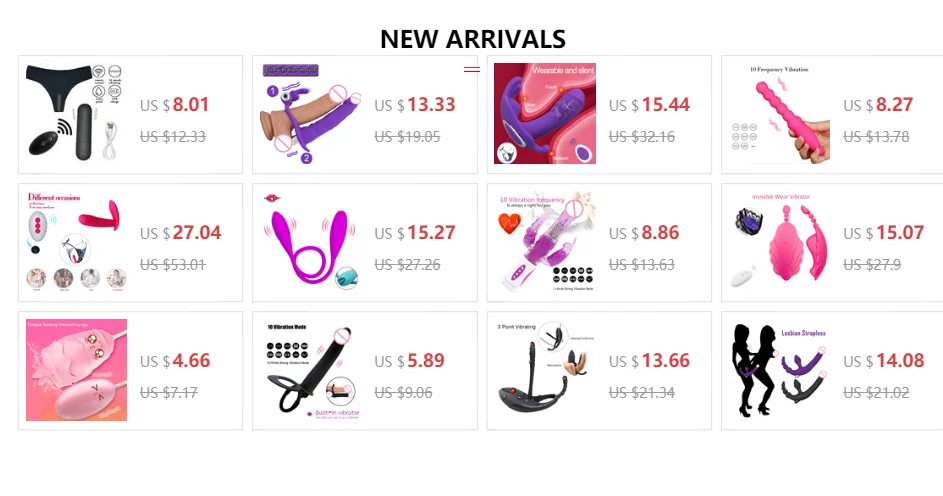
Task: Click the US $5.89 sale price
Action: [410, 361]
